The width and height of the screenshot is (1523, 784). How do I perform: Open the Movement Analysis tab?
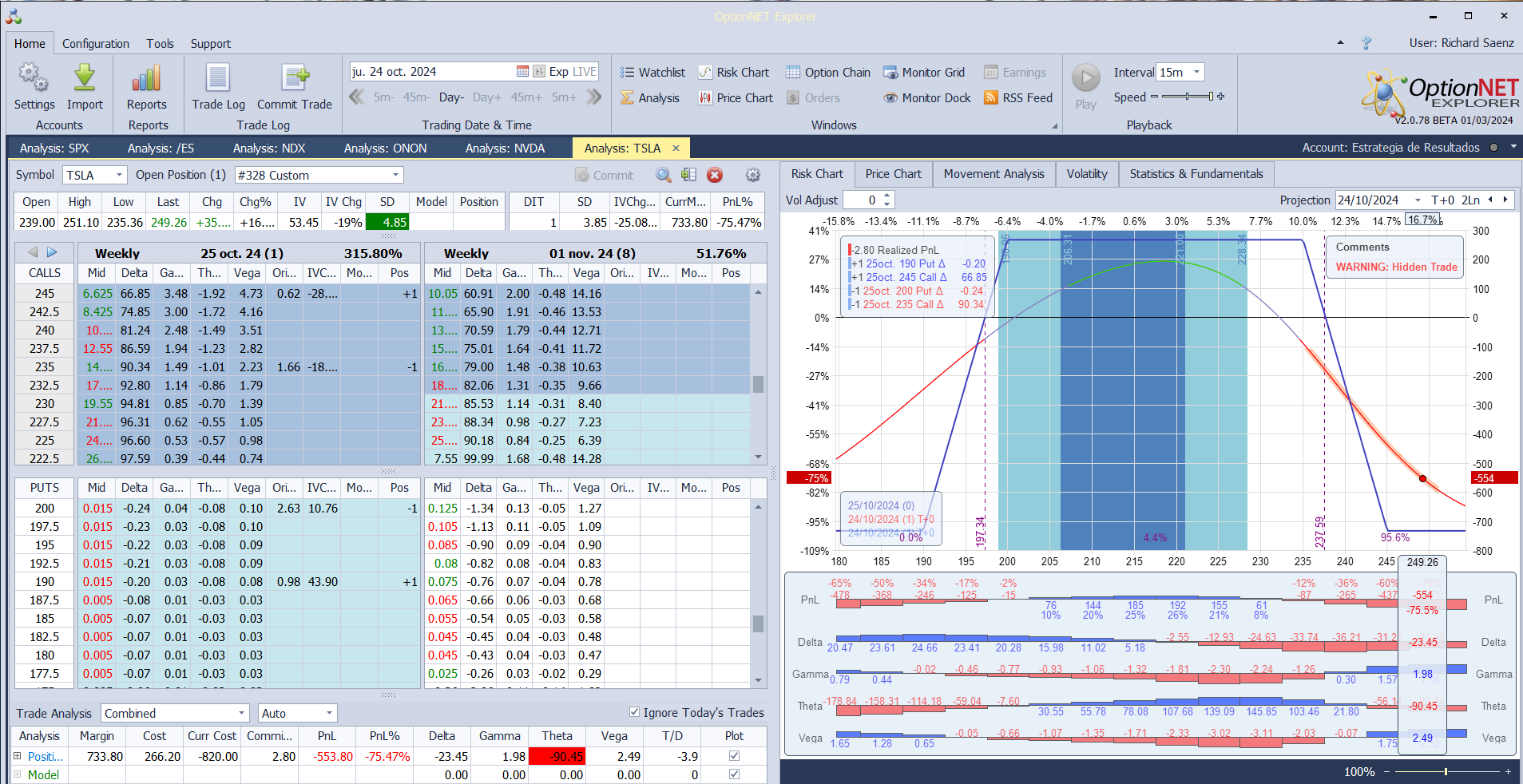click(x=994, y=174)
